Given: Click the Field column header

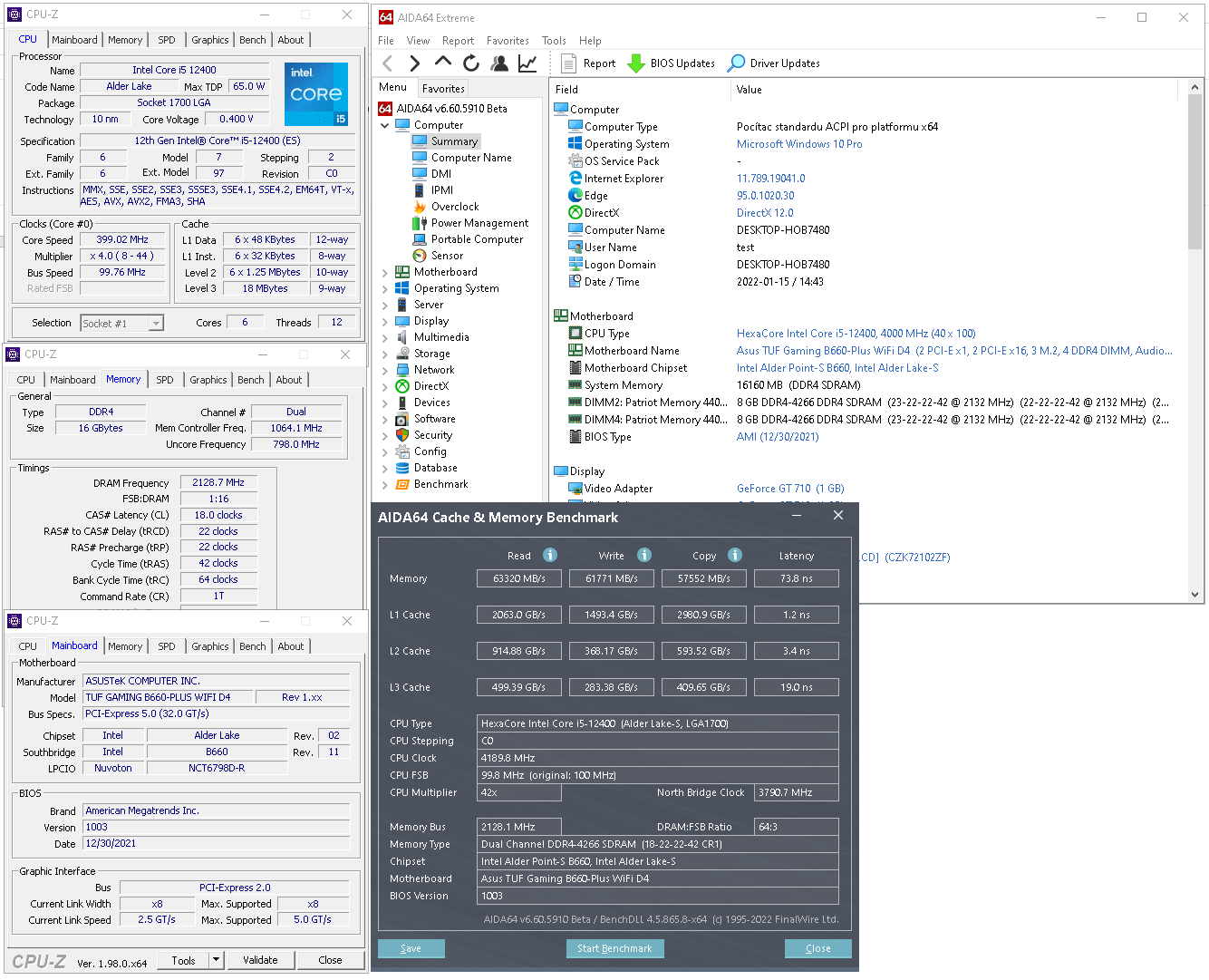Looking at the screenshot, I should pyautogui.click(x=566, y=90).
